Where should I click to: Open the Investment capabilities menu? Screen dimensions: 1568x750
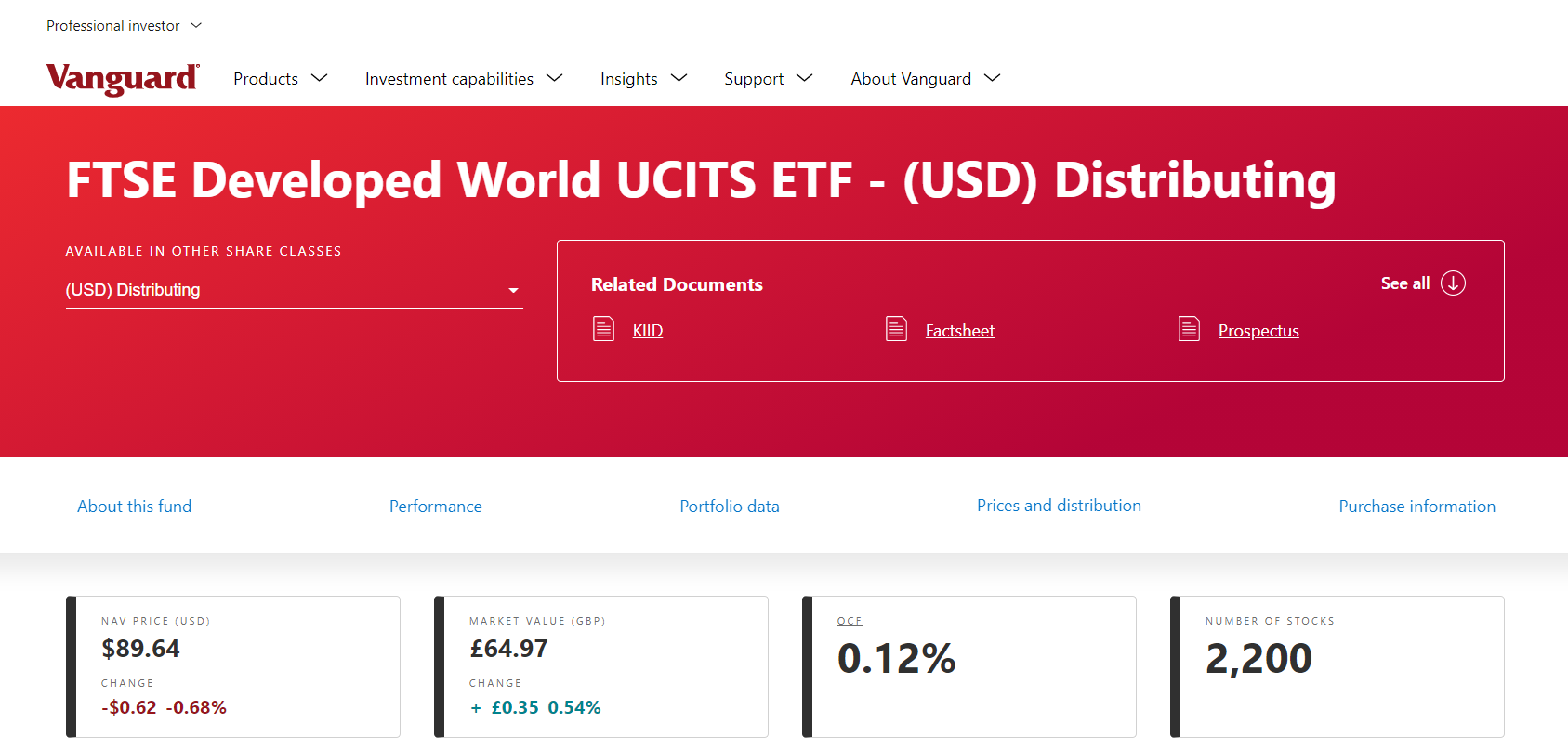(463, 79)
